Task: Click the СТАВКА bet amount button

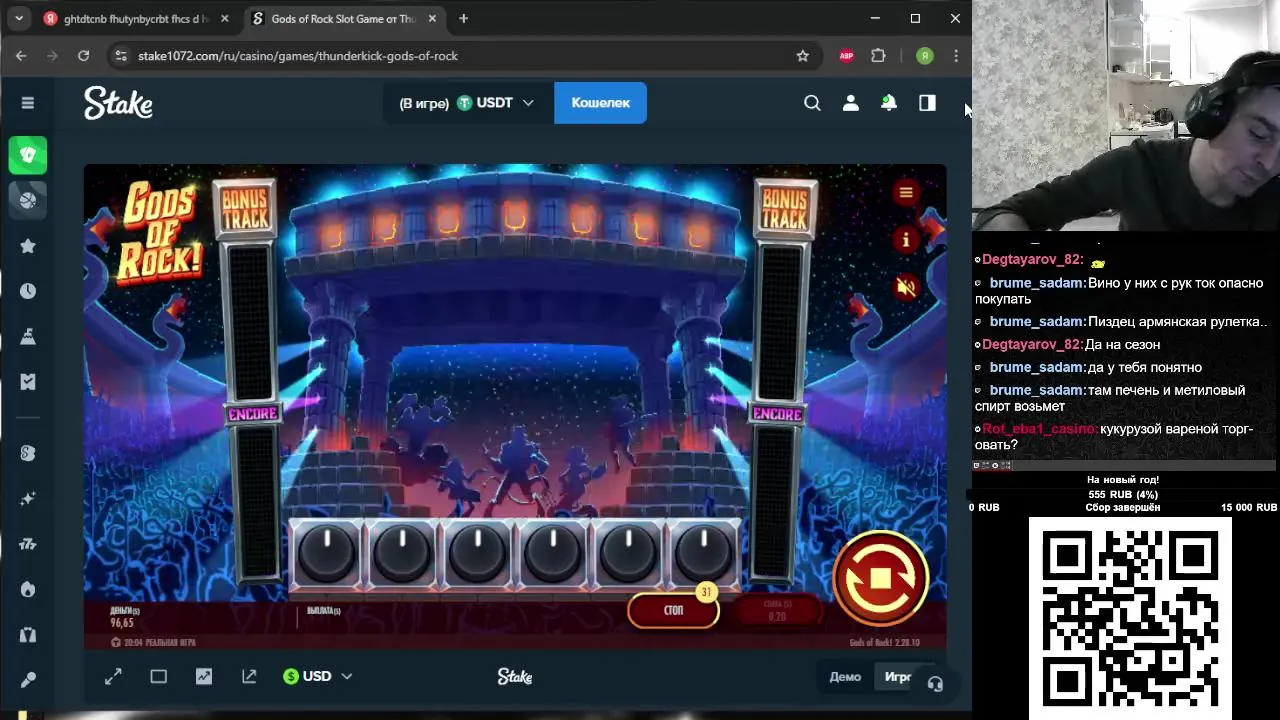Action: (x=777, y=611)
